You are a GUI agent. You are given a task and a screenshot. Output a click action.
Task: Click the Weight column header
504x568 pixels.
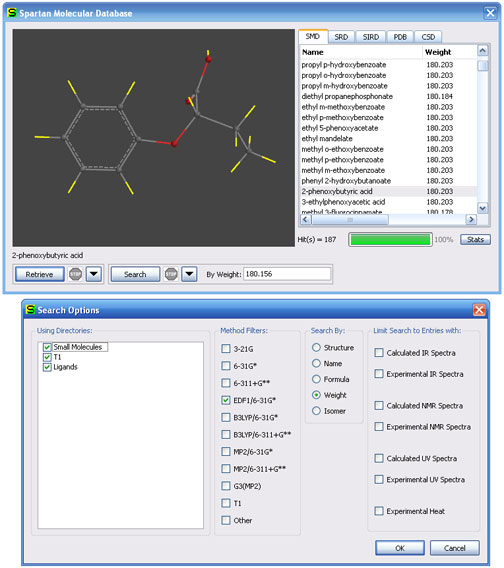(x=450, y=52)
